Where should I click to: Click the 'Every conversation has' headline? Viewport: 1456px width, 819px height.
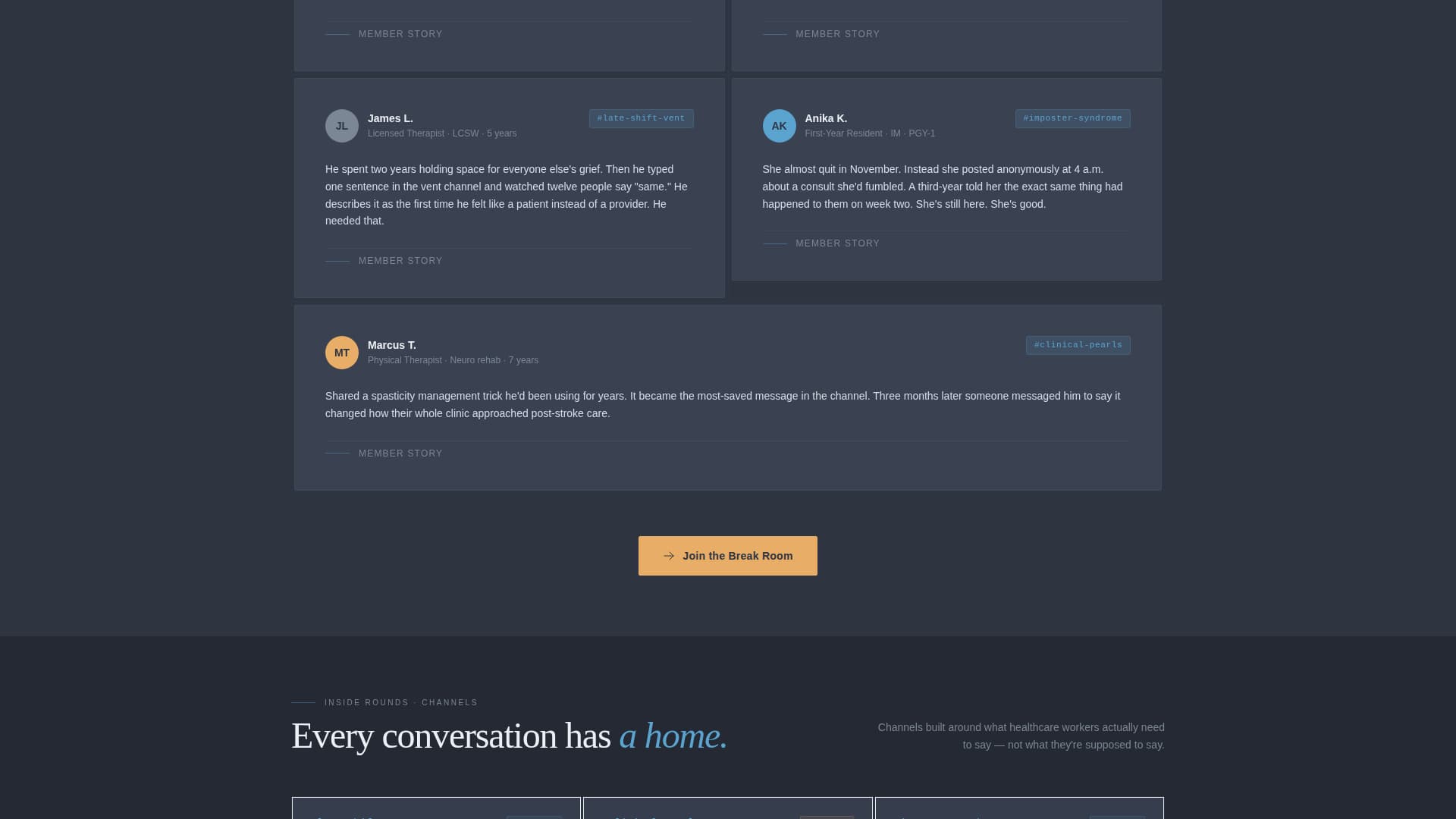[450, 735]
